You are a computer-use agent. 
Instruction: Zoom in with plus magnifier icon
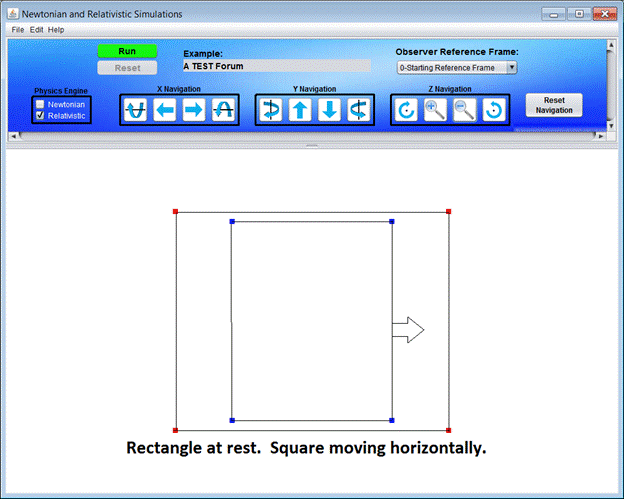435,110
